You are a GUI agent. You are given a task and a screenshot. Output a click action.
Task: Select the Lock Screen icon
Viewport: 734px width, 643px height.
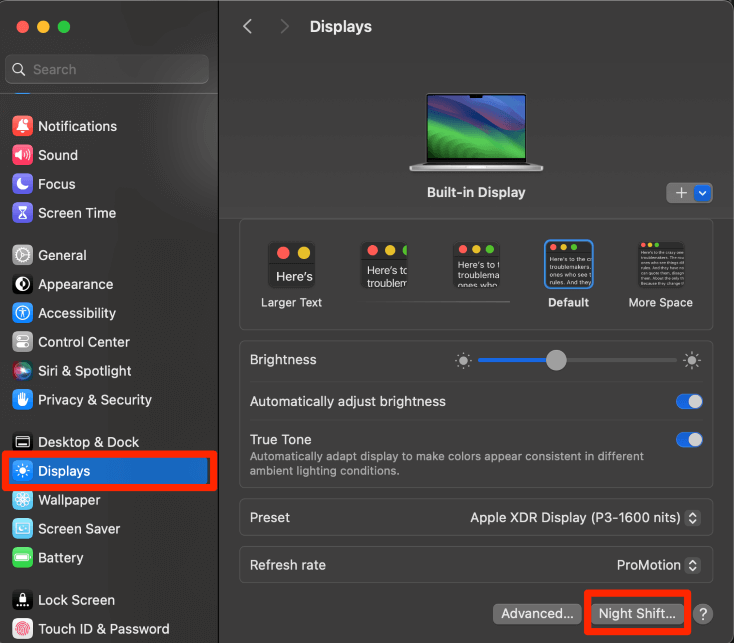22,600
